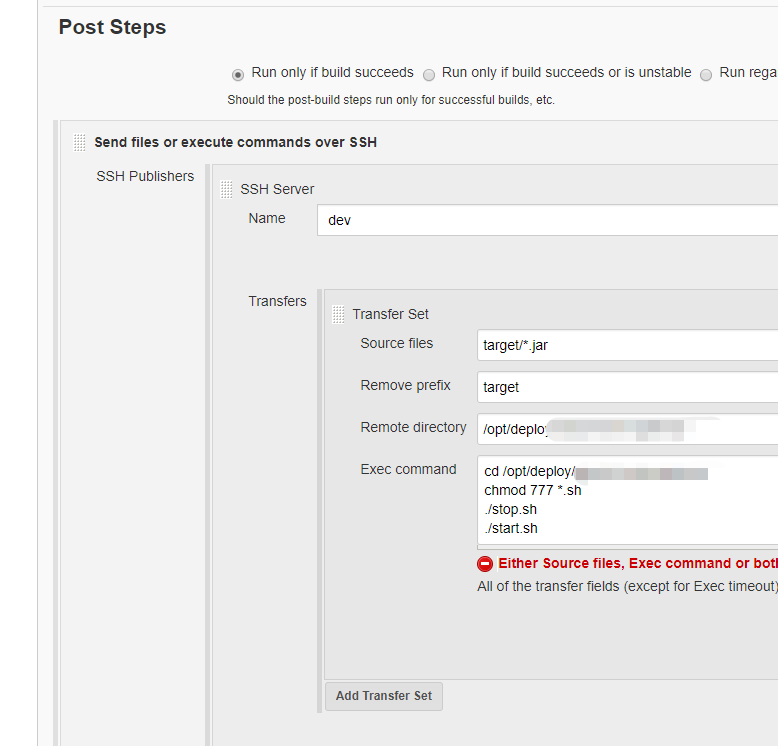Screen dimensions: 778x746
Task: Click the Post Steps section heading
Action: [x=112, y=27]
